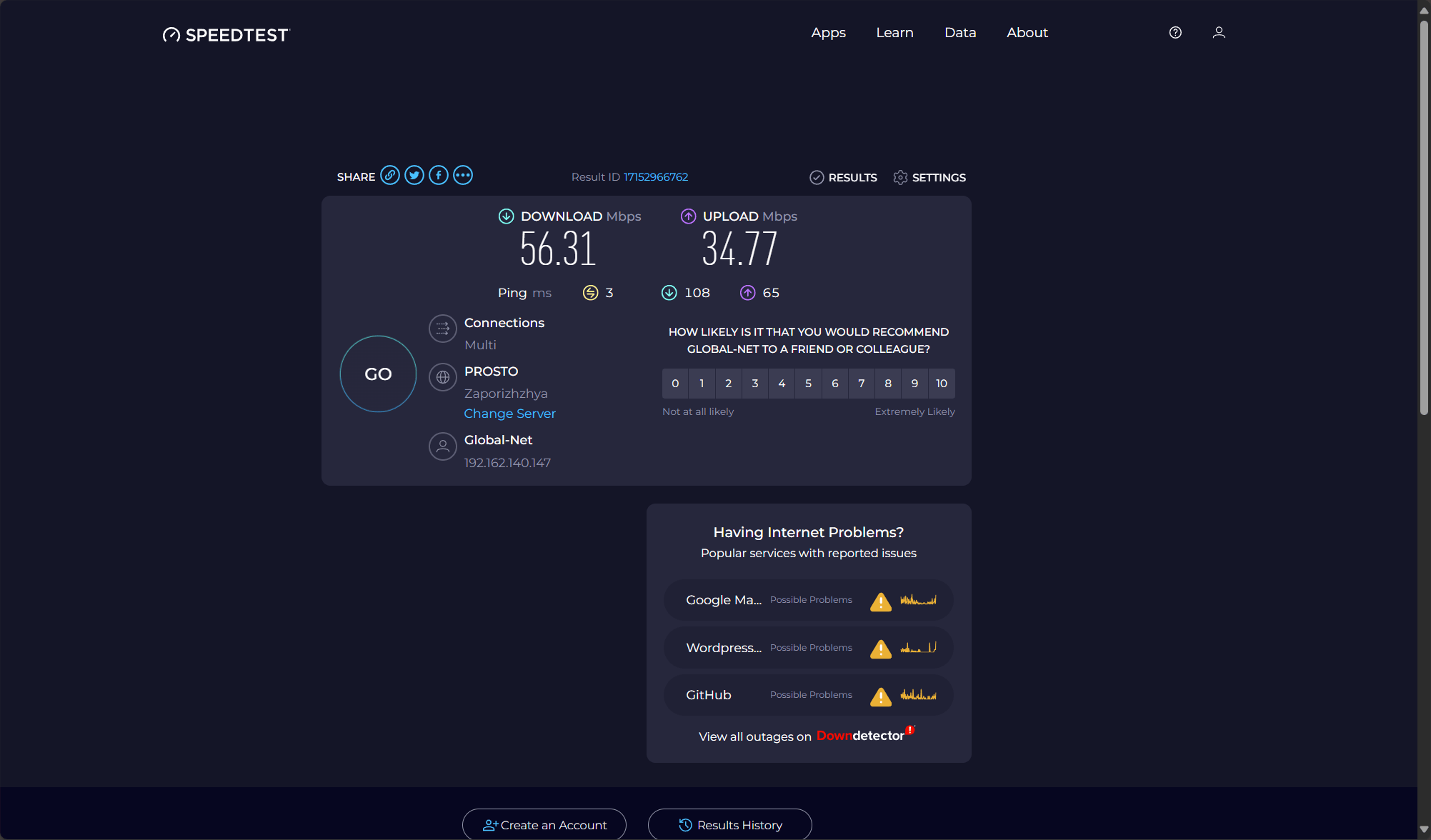1431x840 pixels.
Task: Click the Settings gear icon
Action: tap(900, 177)
